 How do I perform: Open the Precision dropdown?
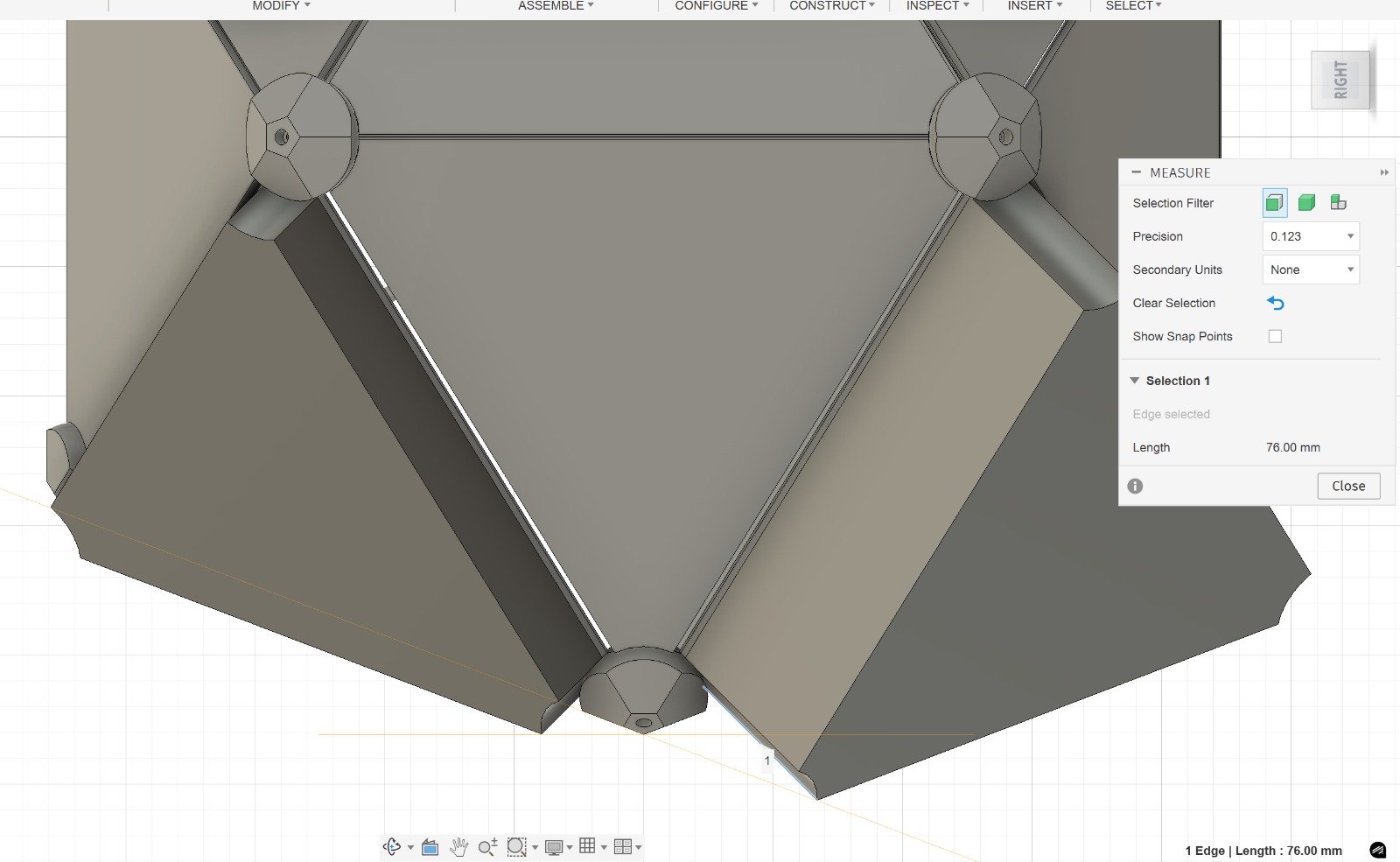[x=1311, y=236]
